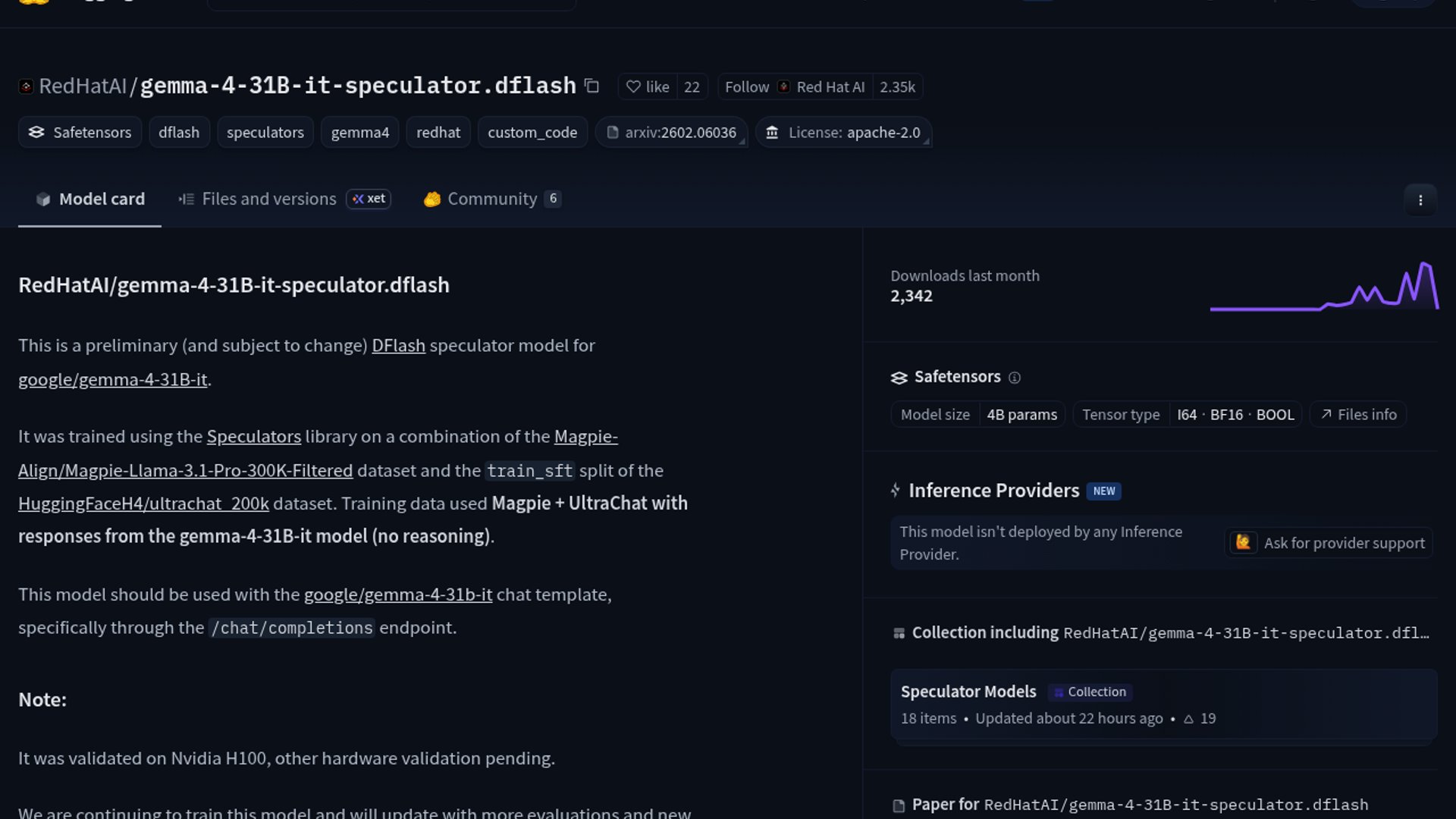The width and height of the screenshot is (1456, 819).
Task: Click the Inference Providers NEW badge
Action: [1104, 491]
